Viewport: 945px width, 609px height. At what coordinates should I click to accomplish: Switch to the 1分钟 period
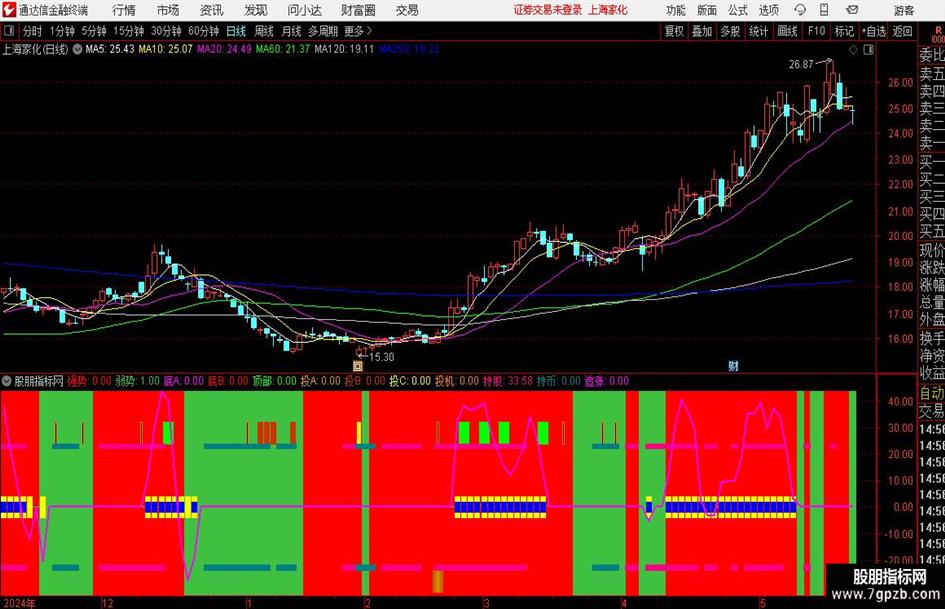click(x=62, y=31)
